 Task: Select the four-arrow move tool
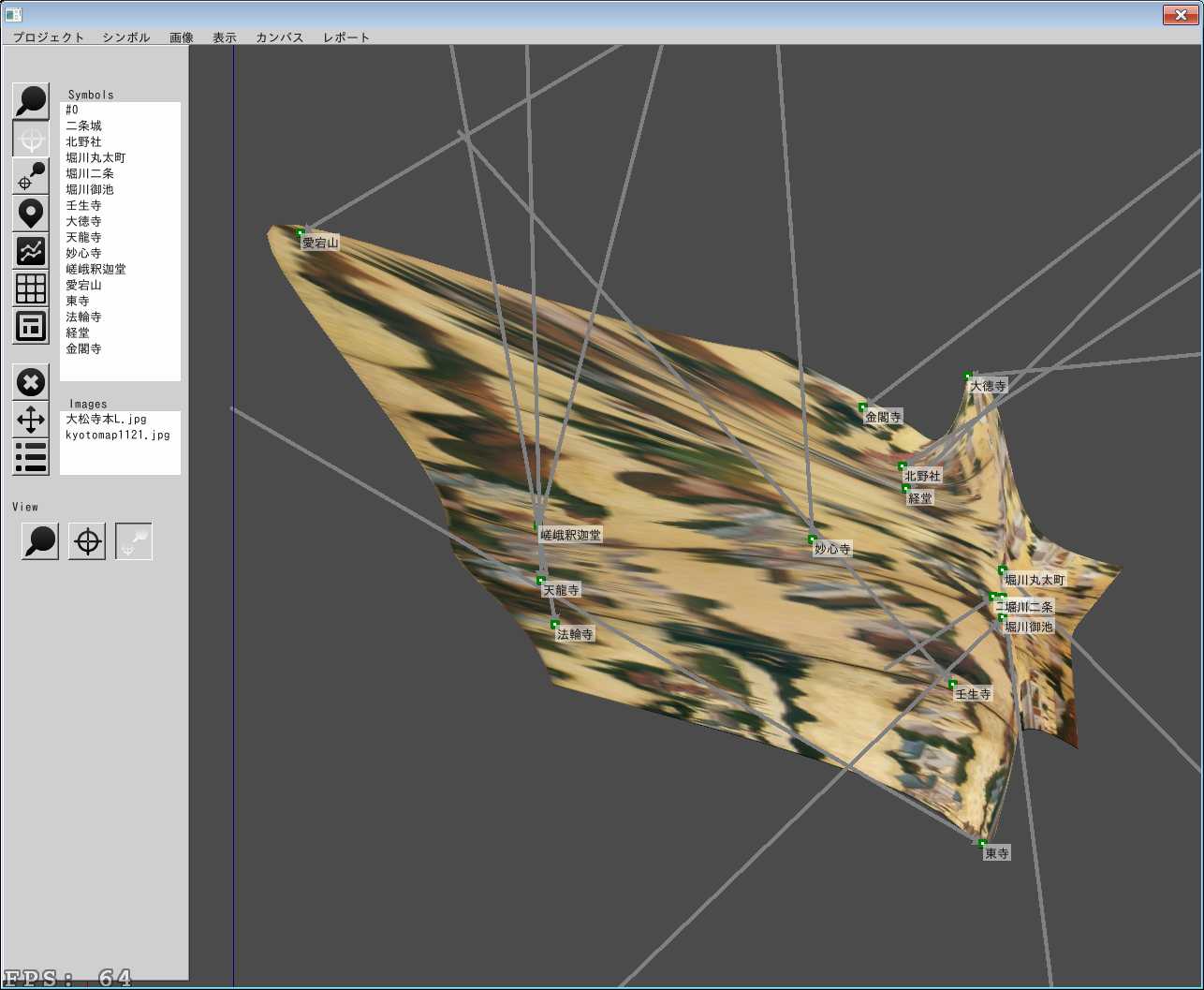pos(31,420)
